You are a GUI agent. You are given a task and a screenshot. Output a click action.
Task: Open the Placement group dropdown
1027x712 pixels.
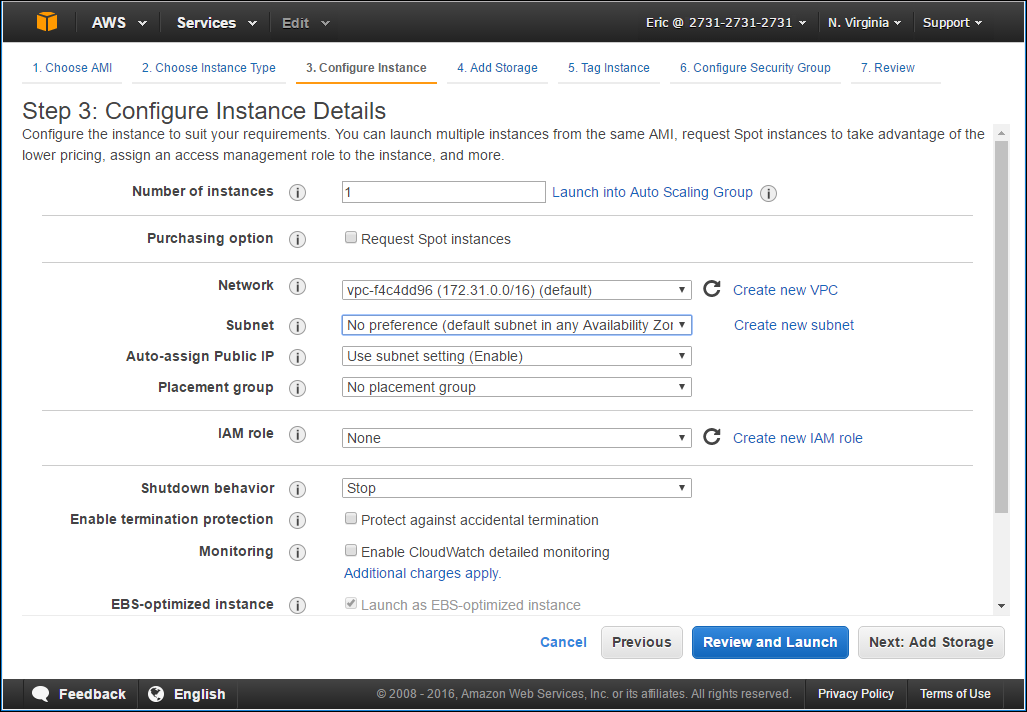click(517, 387)
